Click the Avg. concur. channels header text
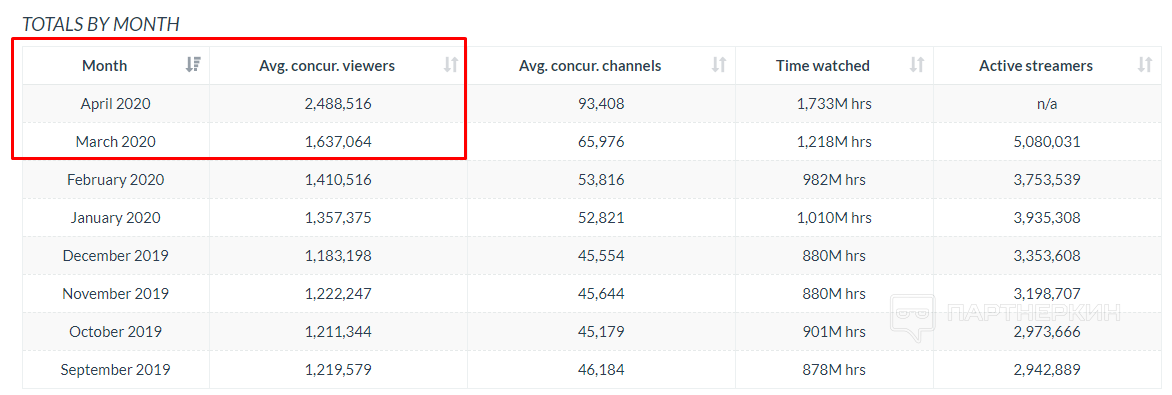The width and height of the screenshot is (1172, 395). (x=590, y=66)
